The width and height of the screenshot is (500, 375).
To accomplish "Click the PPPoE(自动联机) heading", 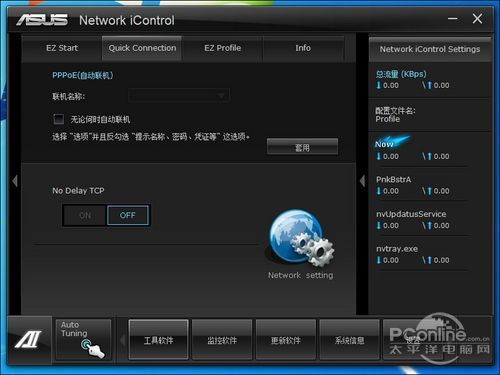I will point(83,75).
